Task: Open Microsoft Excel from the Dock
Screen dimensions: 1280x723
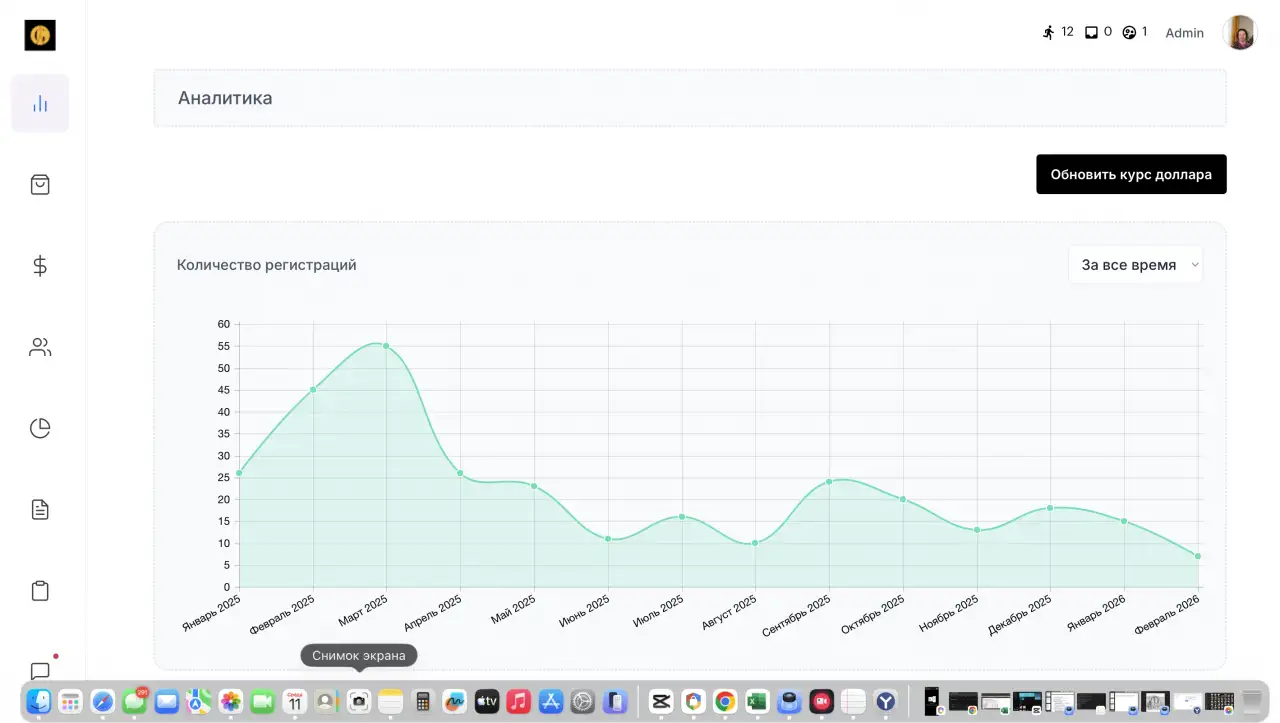Action: click(x=757, y=702)
